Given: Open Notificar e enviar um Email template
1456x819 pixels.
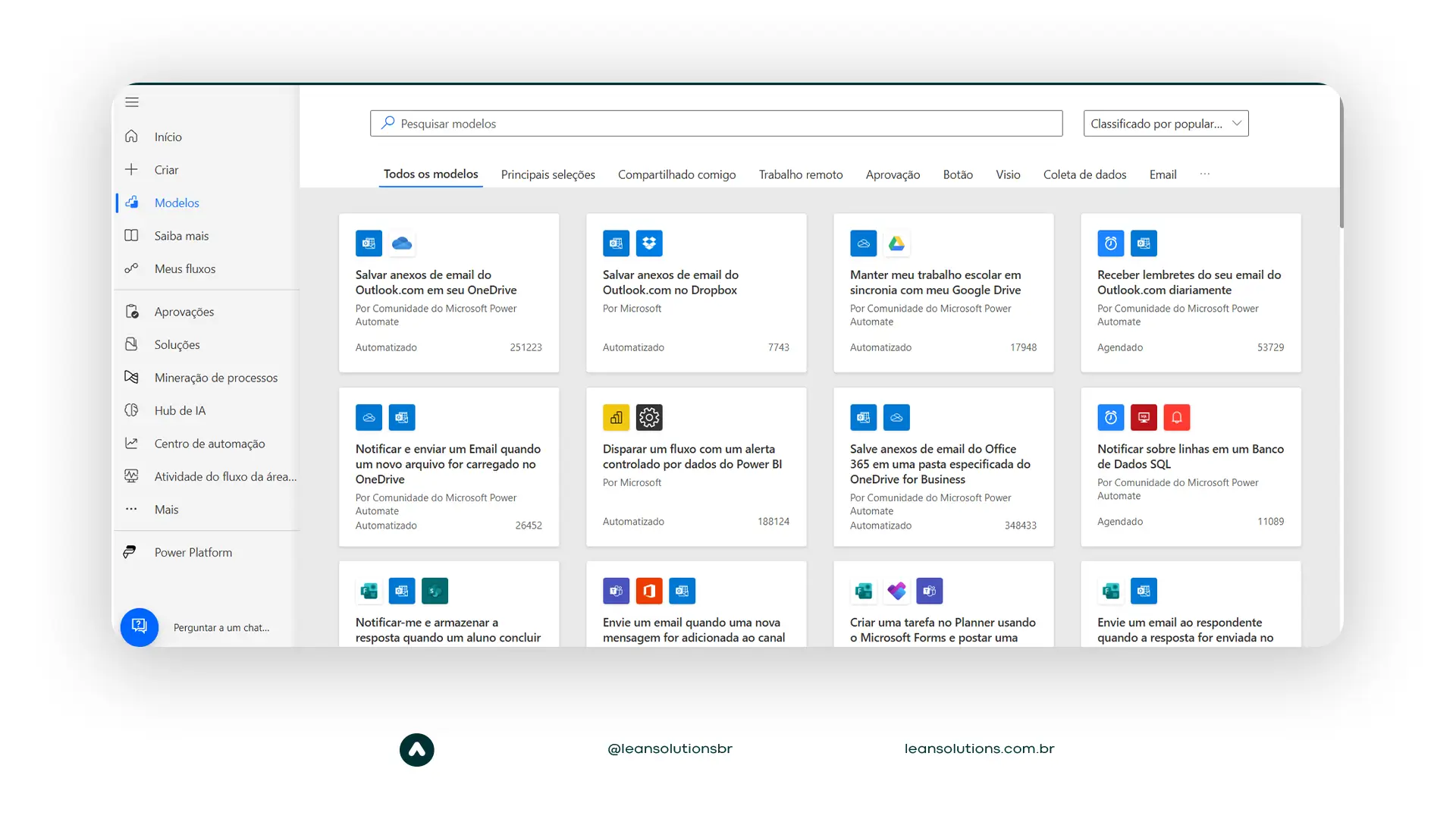Looking at the screenshot, I should (x=449, y=466).
